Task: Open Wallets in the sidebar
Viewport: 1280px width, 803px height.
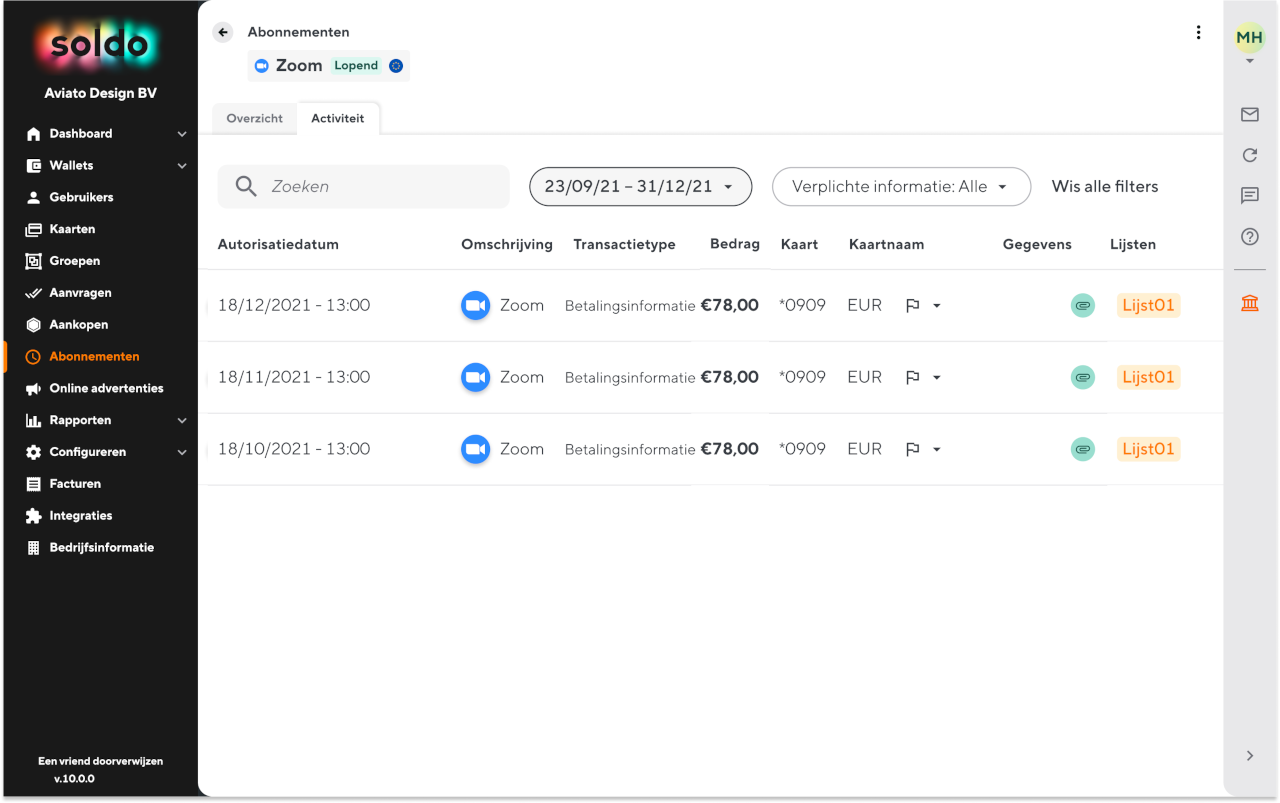Action: click(x=71, y=166)
